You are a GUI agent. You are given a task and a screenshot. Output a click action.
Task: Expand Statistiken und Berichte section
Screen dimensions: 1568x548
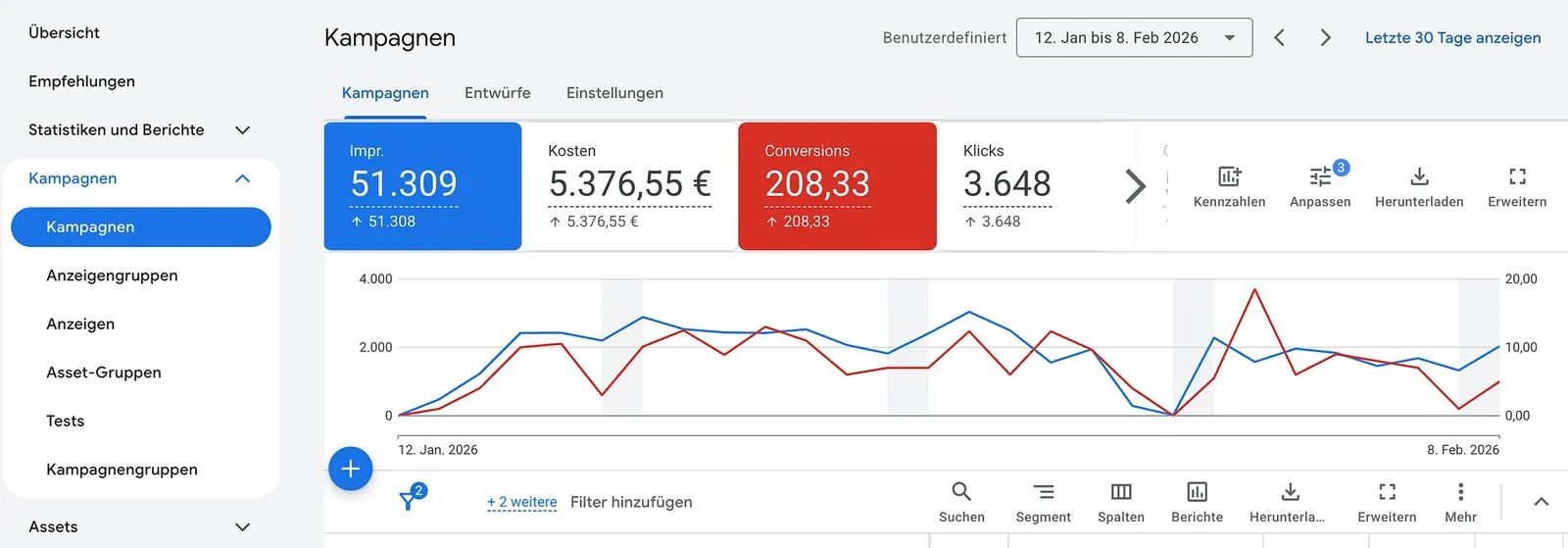tap(242, 129)
